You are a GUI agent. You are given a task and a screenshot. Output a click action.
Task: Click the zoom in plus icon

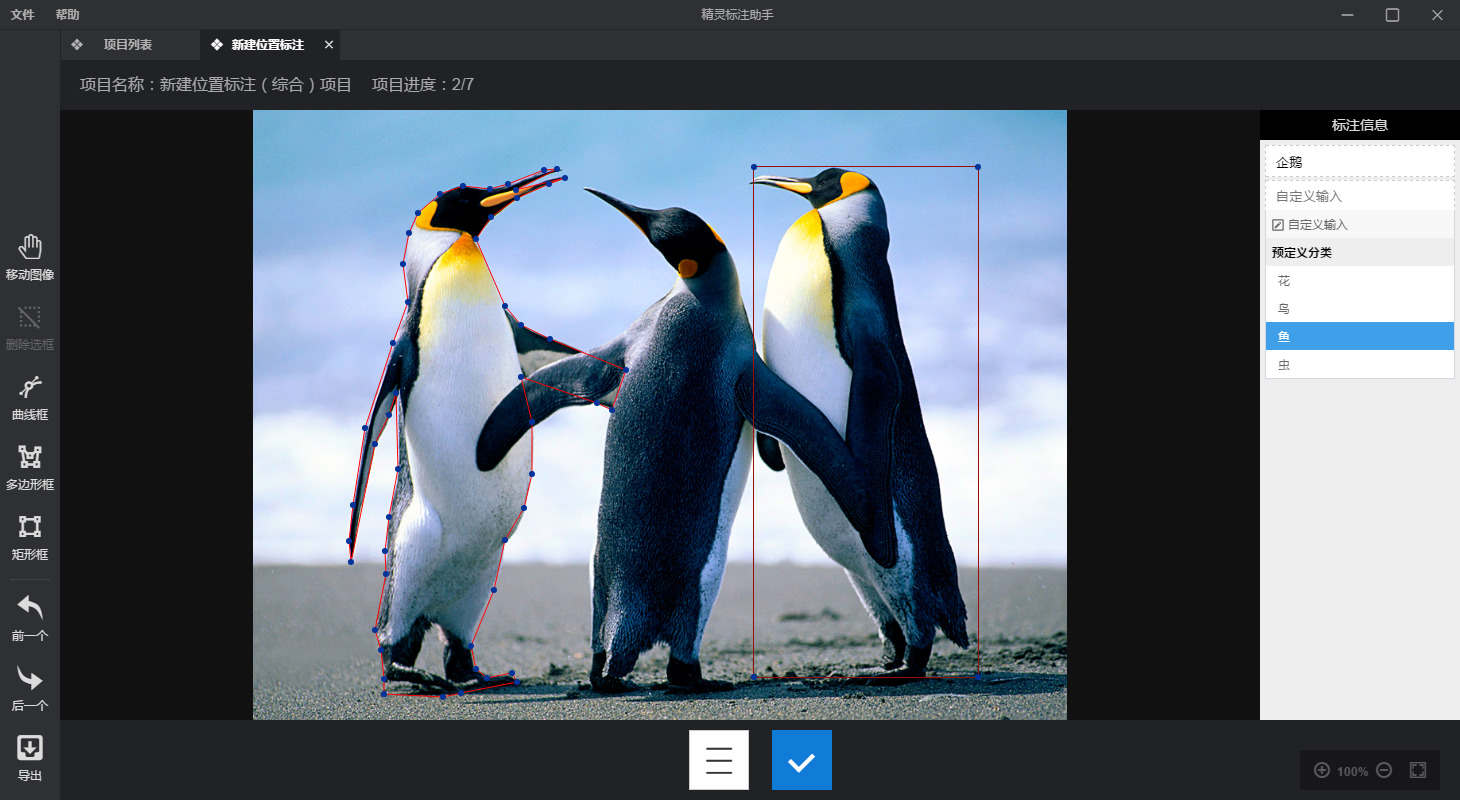[x=1322, y=770]
